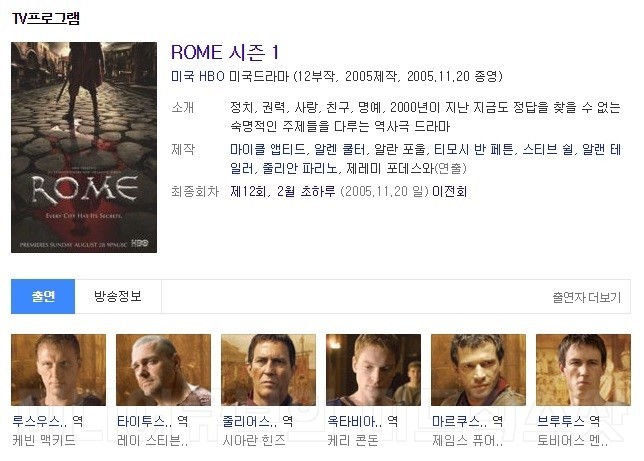Open the ROME 시즌 1 title link
The height and width of the screenshot is (461, 644).
225,53
